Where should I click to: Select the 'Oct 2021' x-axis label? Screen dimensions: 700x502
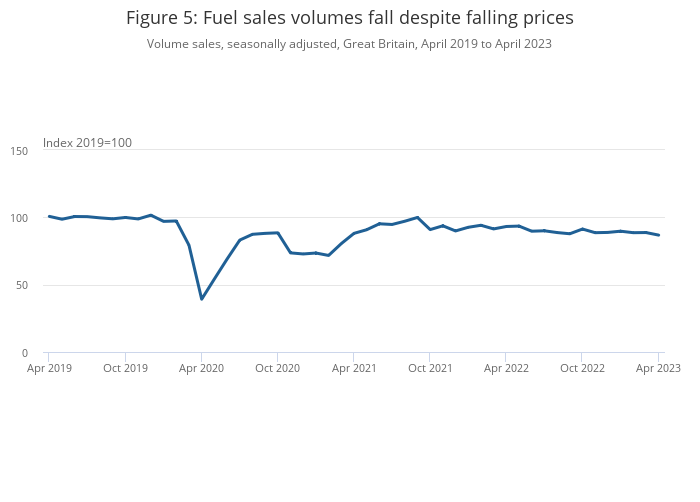tap(430, 368)
